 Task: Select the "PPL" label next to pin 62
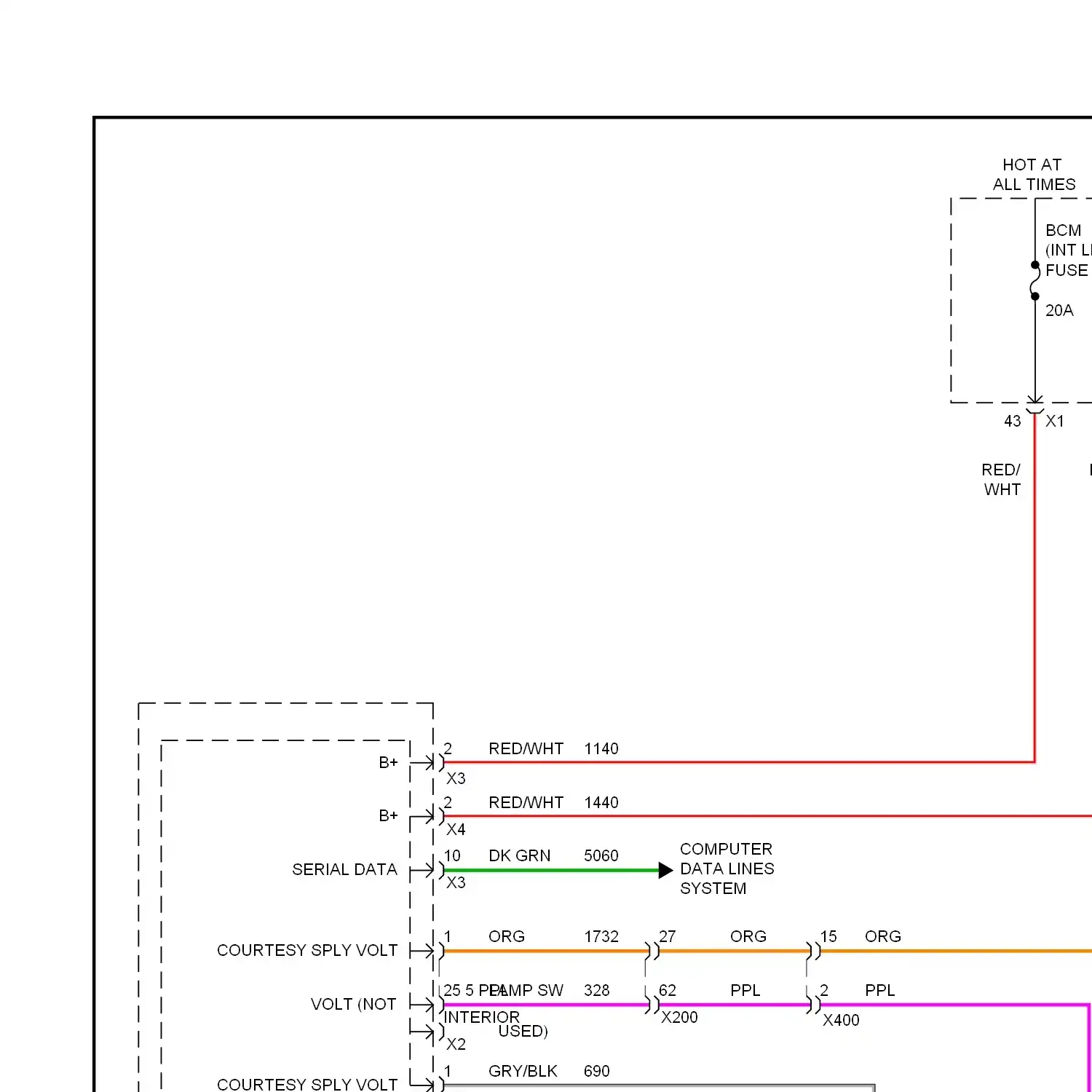[745, 990]
